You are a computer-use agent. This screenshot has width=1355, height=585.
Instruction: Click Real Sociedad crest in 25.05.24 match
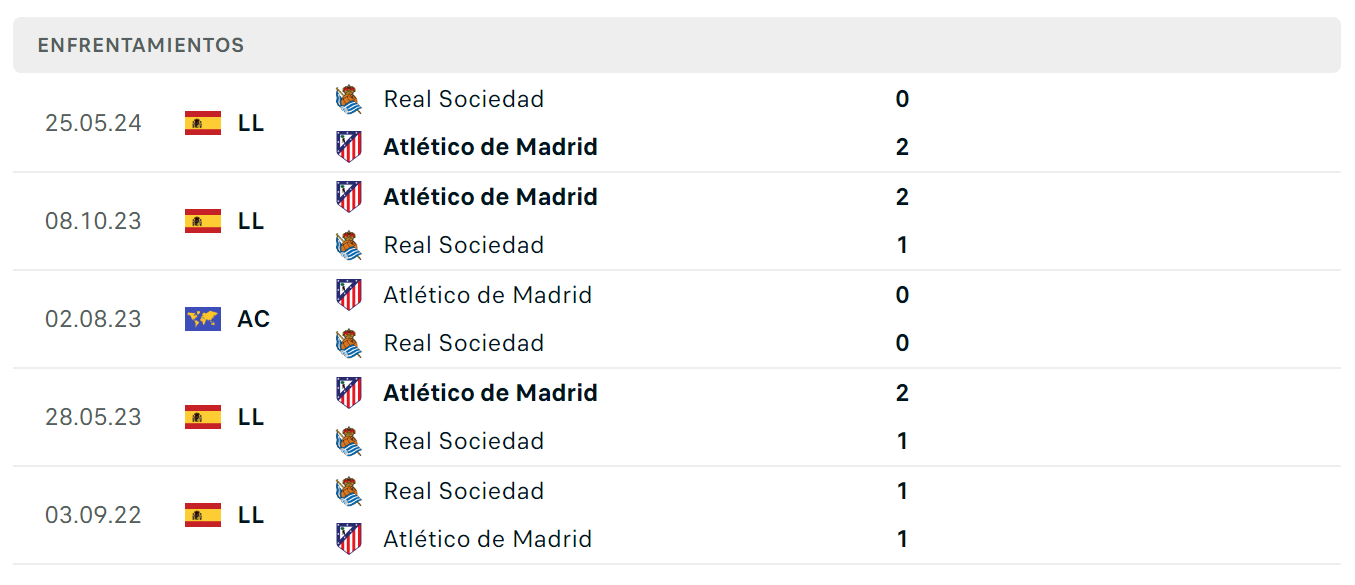coord(348,99)
